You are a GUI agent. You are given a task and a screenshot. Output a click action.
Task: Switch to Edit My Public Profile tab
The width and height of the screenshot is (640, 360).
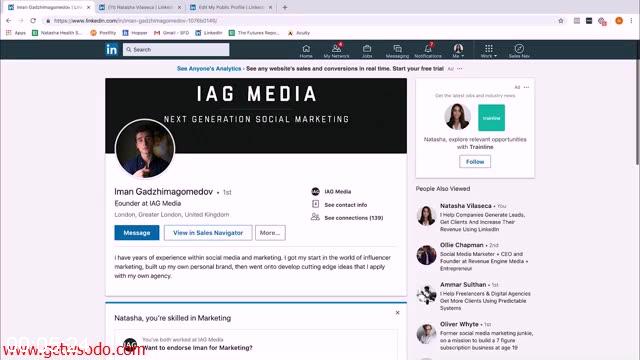231,7
